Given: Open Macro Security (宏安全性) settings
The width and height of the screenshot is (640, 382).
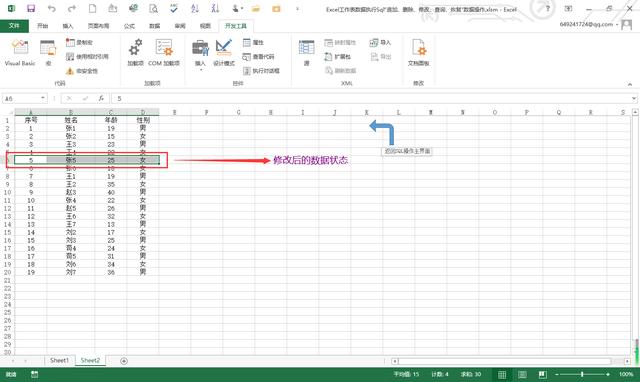Looking at the screenshot, I should [82, 71].
